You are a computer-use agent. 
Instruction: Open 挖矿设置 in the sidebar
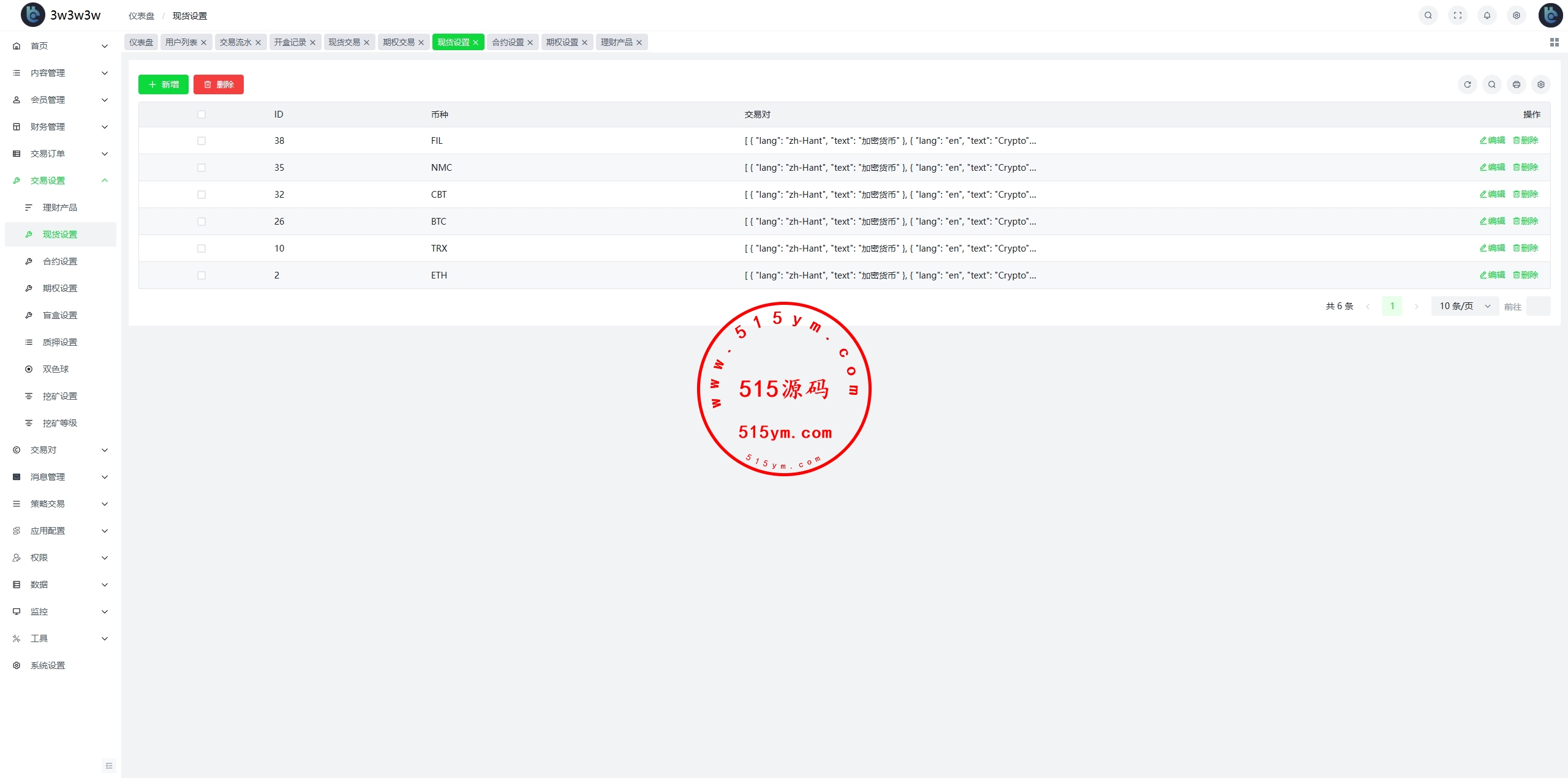tap(60, 396)
